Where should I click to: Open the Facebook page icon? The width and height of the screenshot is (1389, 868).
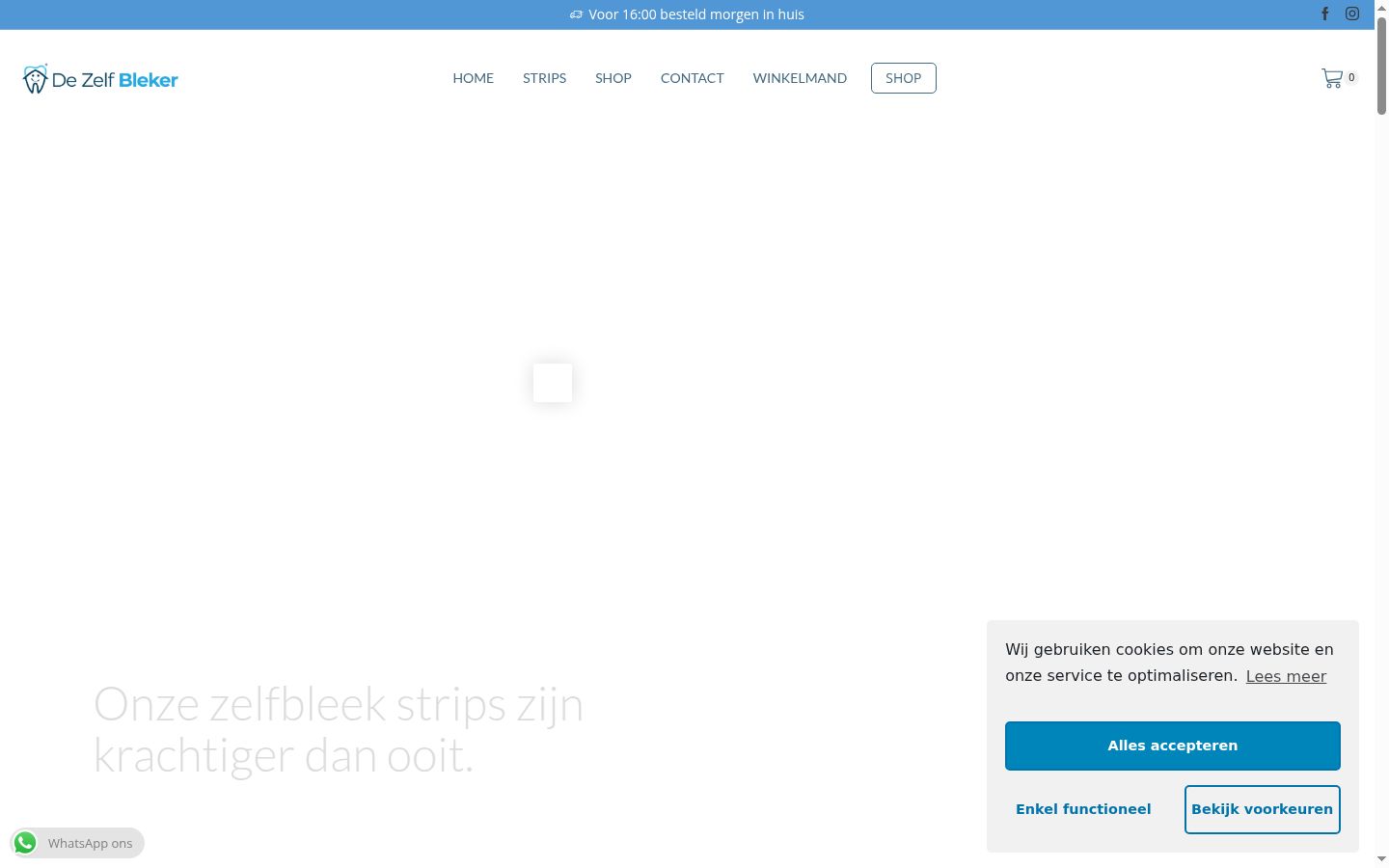(1325, 14)
